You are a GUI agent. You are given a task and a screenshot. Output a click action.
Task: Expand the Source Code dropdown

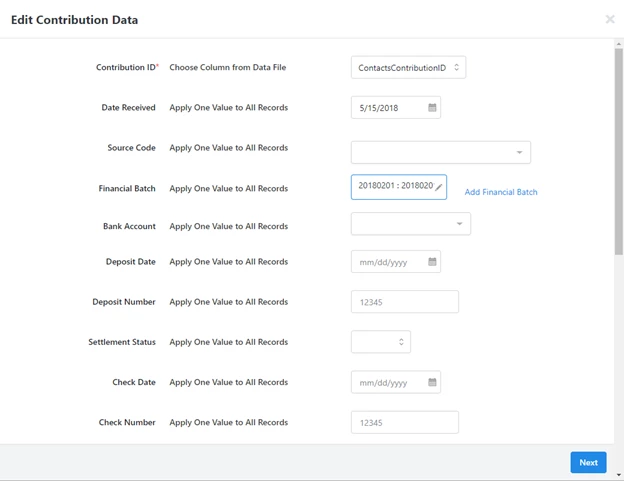(441, 152)
